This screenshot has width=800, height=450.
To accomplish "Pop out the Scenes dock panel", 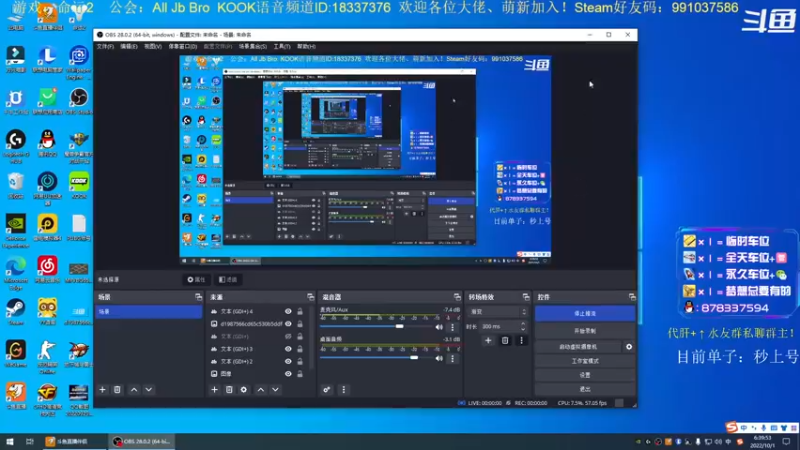I will 198,297.
